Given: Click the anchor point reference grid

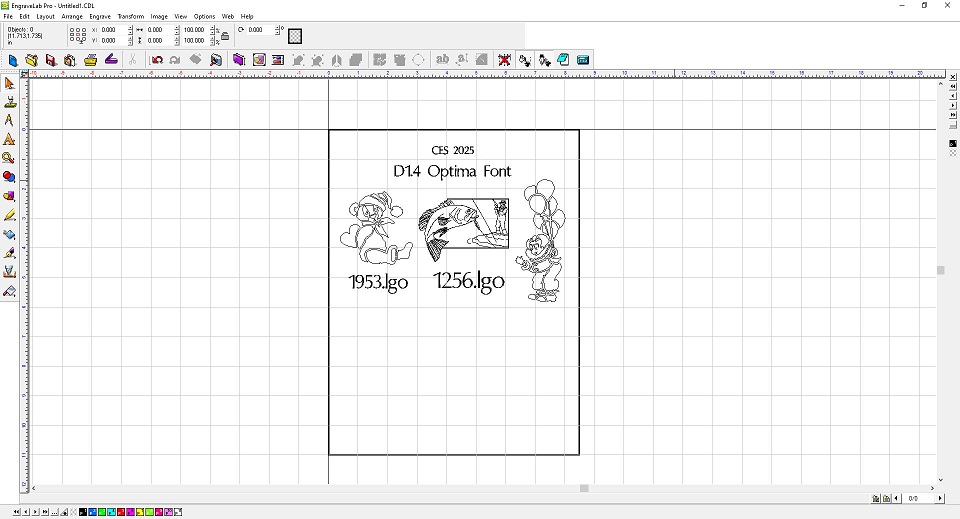Looking at the screenshot, I should click(x=78, y=35).
